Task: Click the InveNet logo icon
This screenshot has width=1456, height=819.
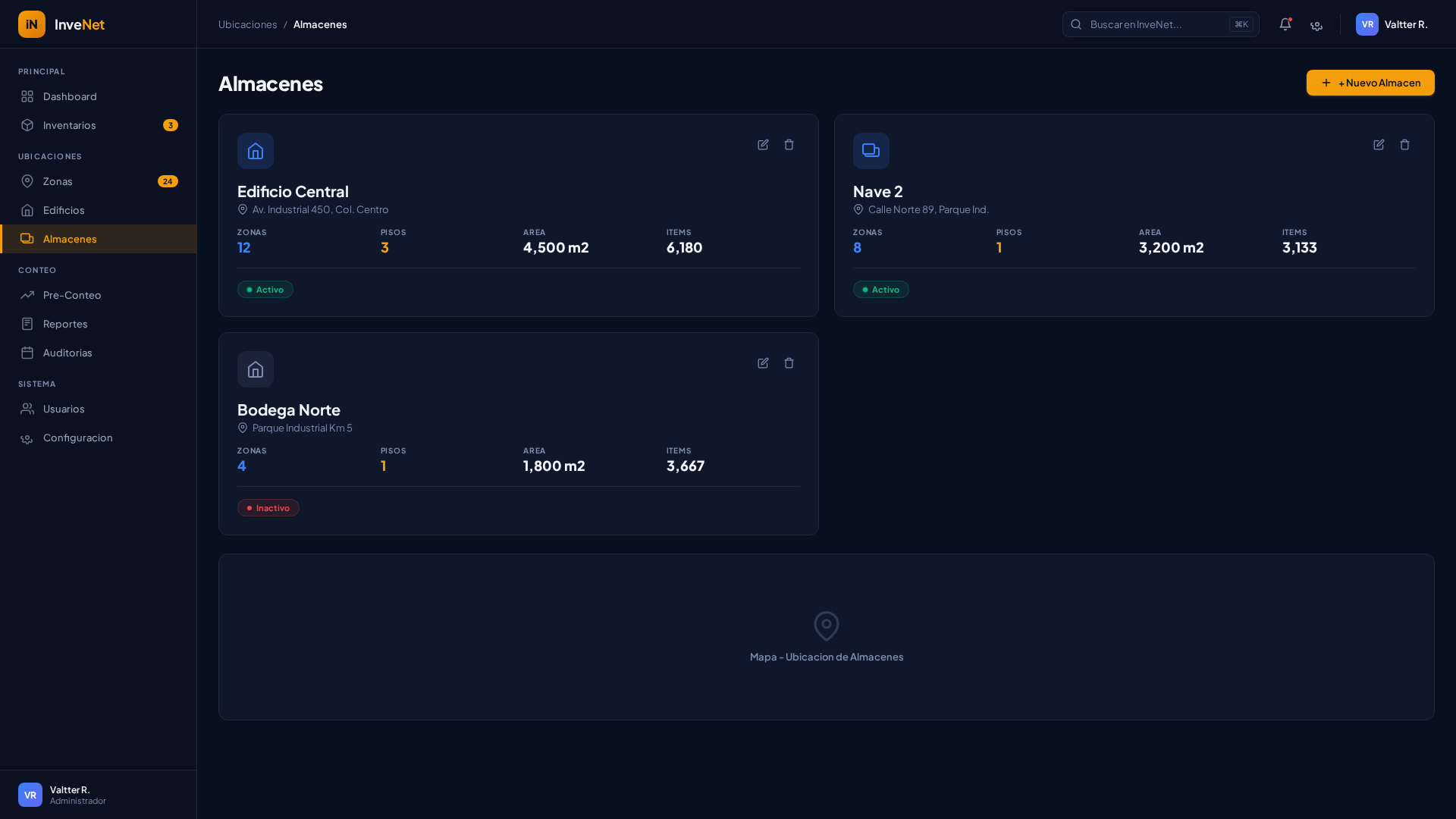Action: tap(32, 24)
